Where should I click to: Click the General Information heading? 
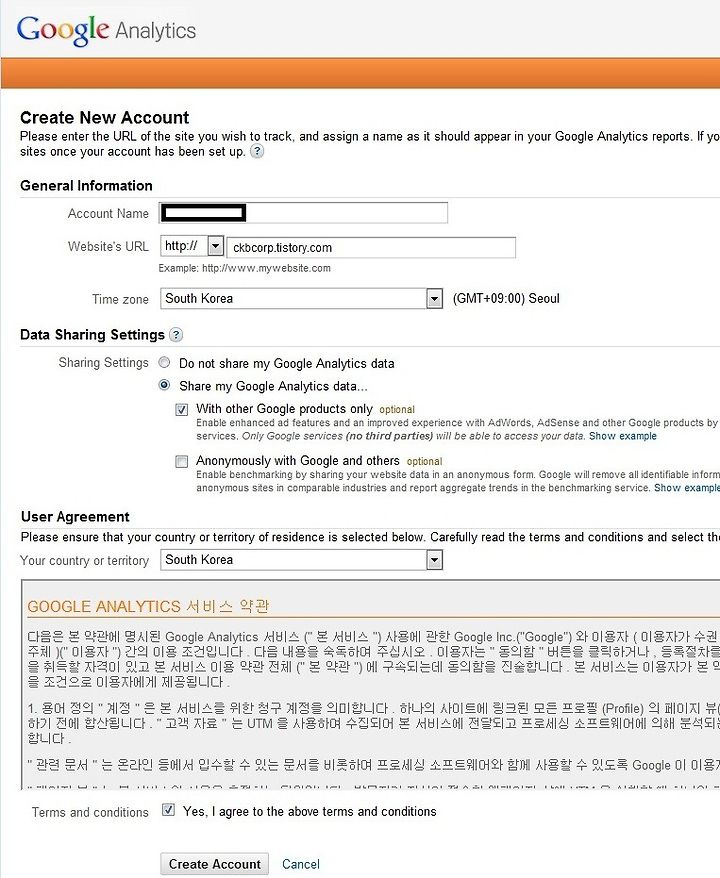click(x=86, y=186)
